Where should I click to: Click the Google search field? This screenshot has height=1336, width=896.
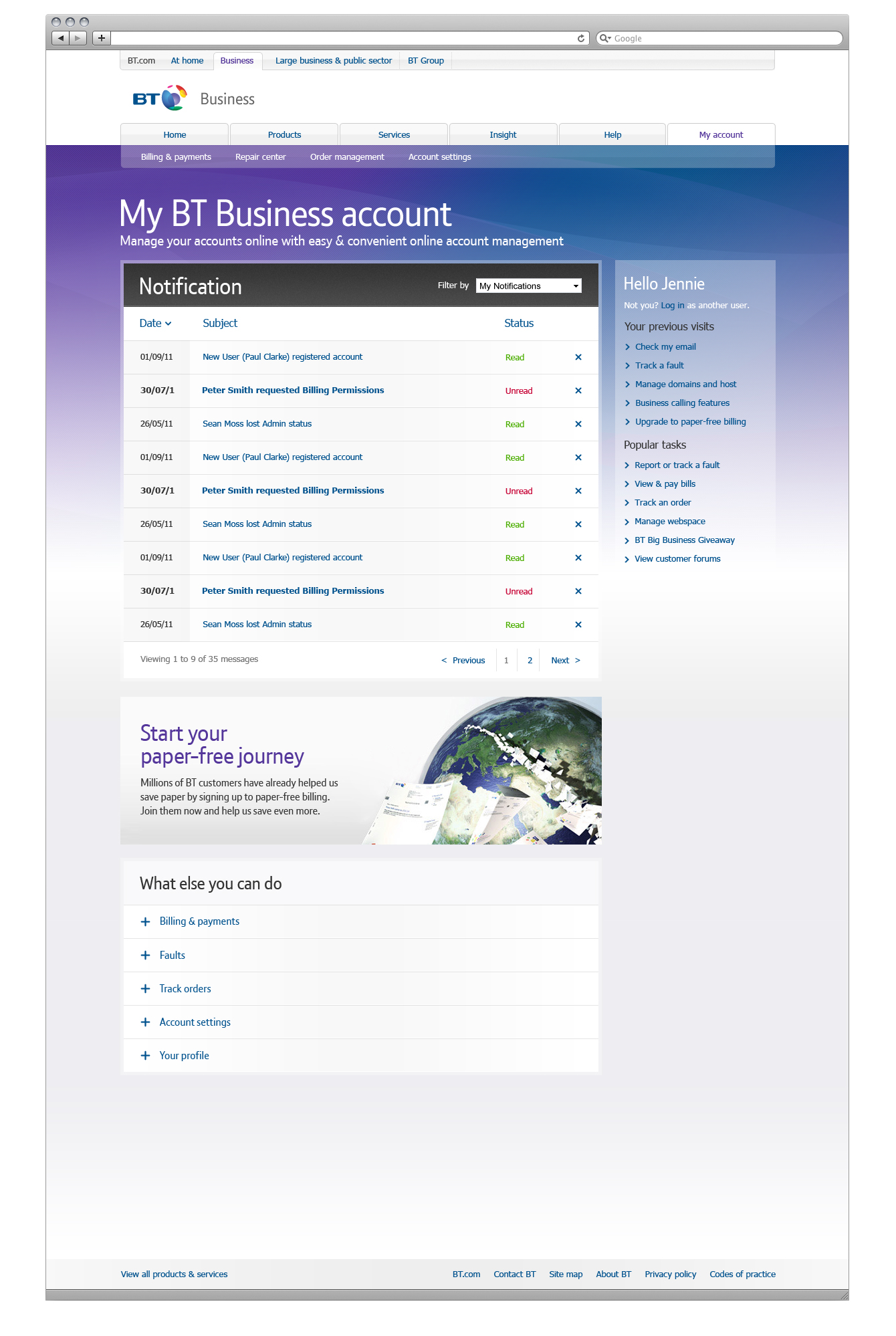719,38
